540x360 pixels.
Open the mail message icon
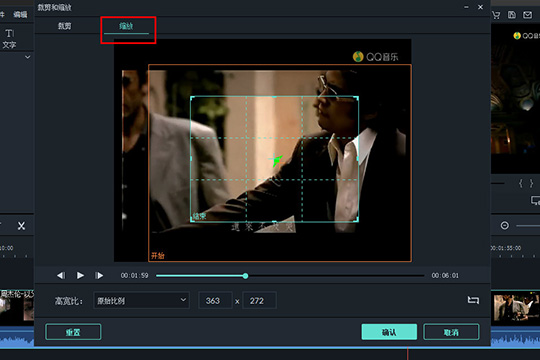527,15
